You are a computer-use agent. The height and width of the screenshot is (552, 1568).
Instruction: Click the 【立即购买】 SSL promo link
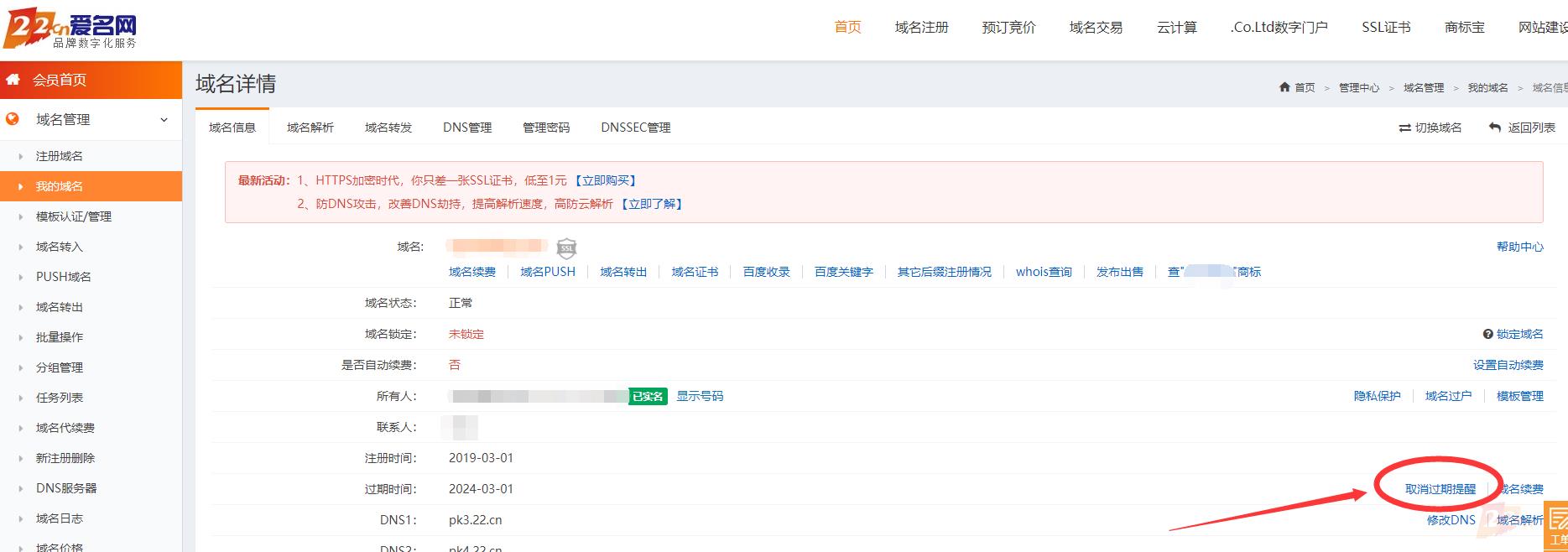click(x=606, y=180)
